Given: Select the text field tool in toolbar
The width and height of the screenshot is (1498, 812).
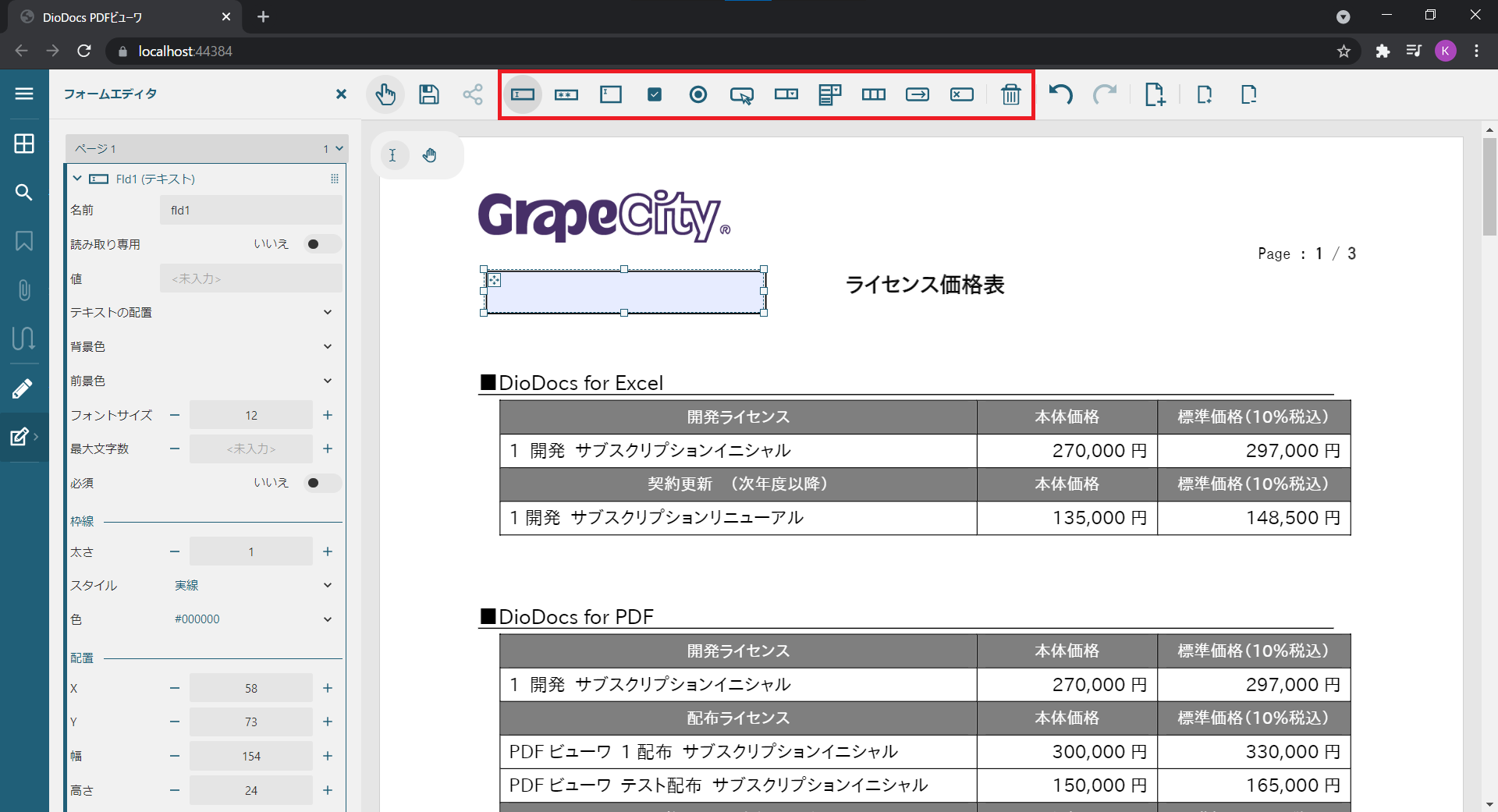Looking at the screenshot, I should 522,94.
